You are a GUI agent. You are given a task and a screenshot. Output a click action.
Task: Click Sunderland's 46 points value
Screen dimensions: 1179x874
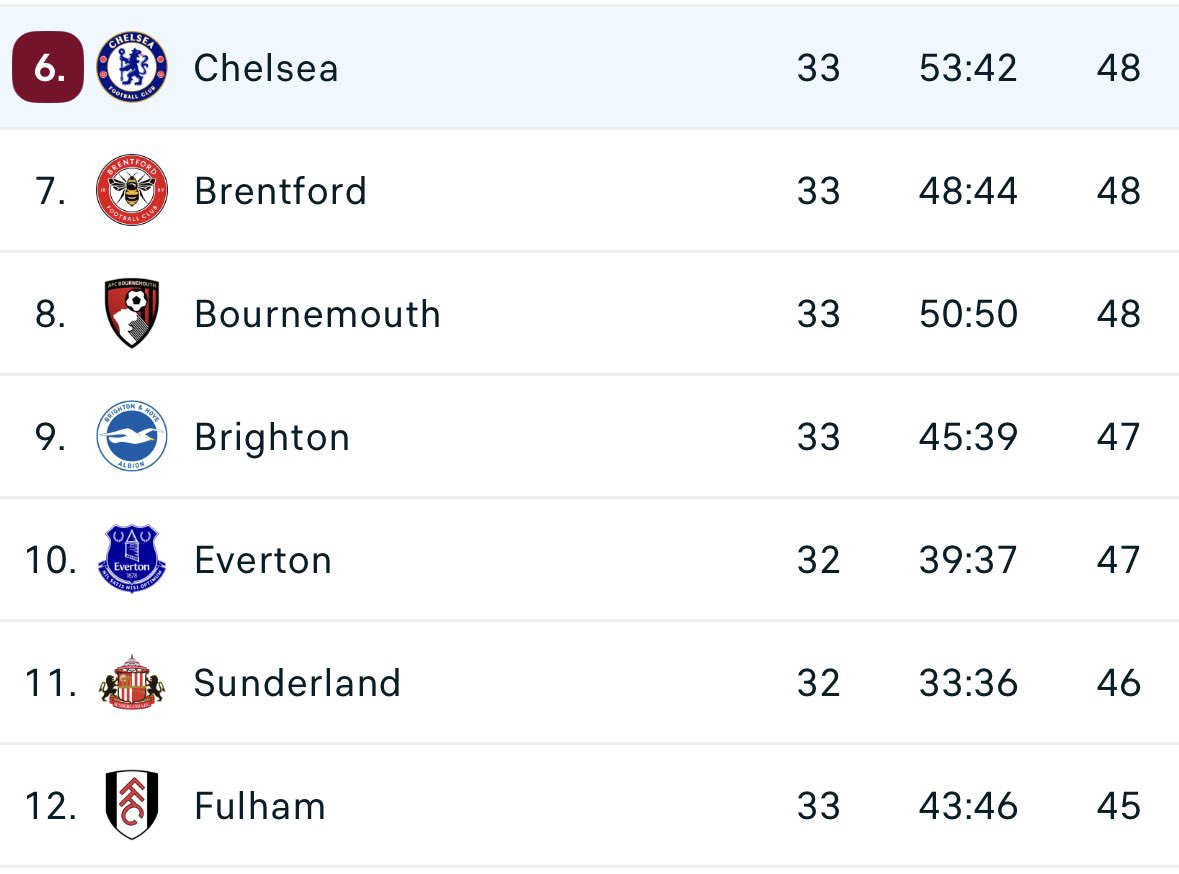(x=1118, y=683)
